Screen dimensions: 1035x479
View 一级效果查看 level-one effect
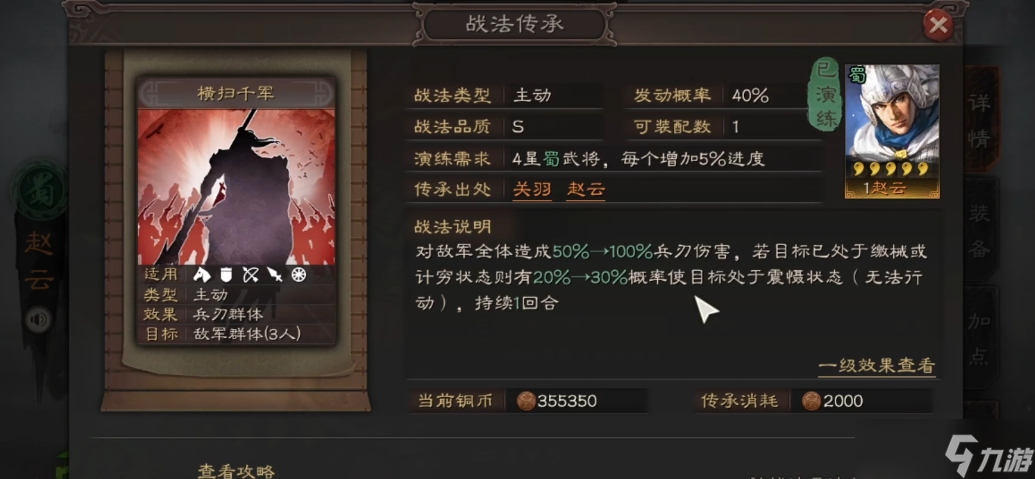[x=877, y=366]
